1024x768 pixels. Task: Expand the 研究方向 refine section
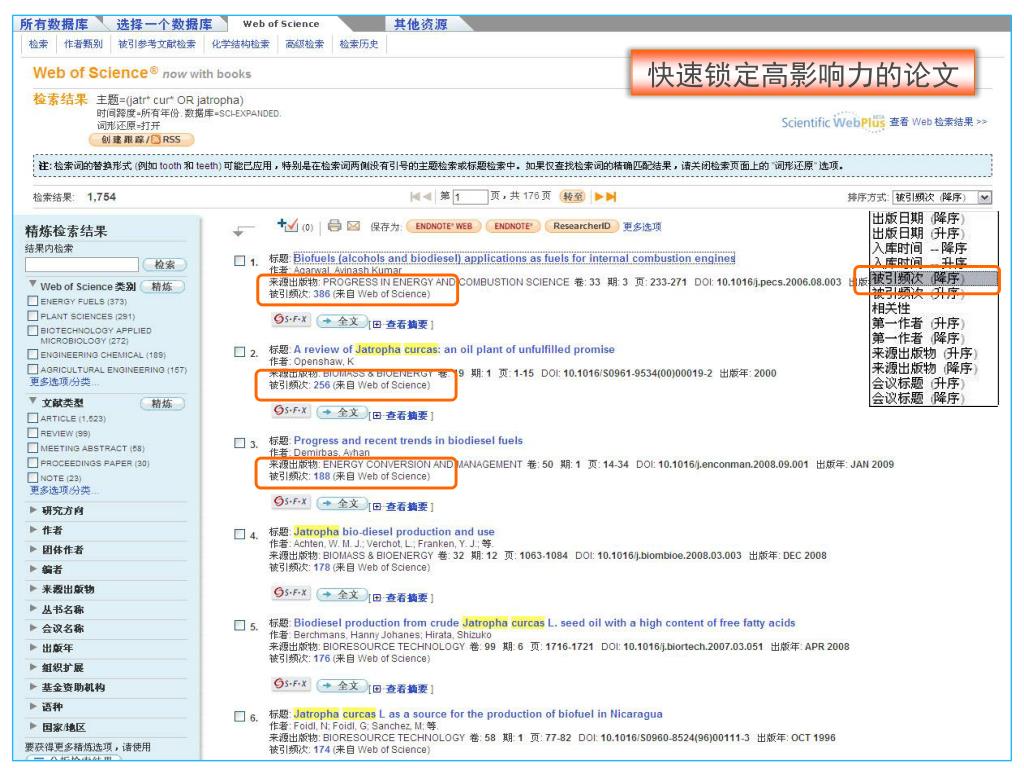[x=33, y=510]
